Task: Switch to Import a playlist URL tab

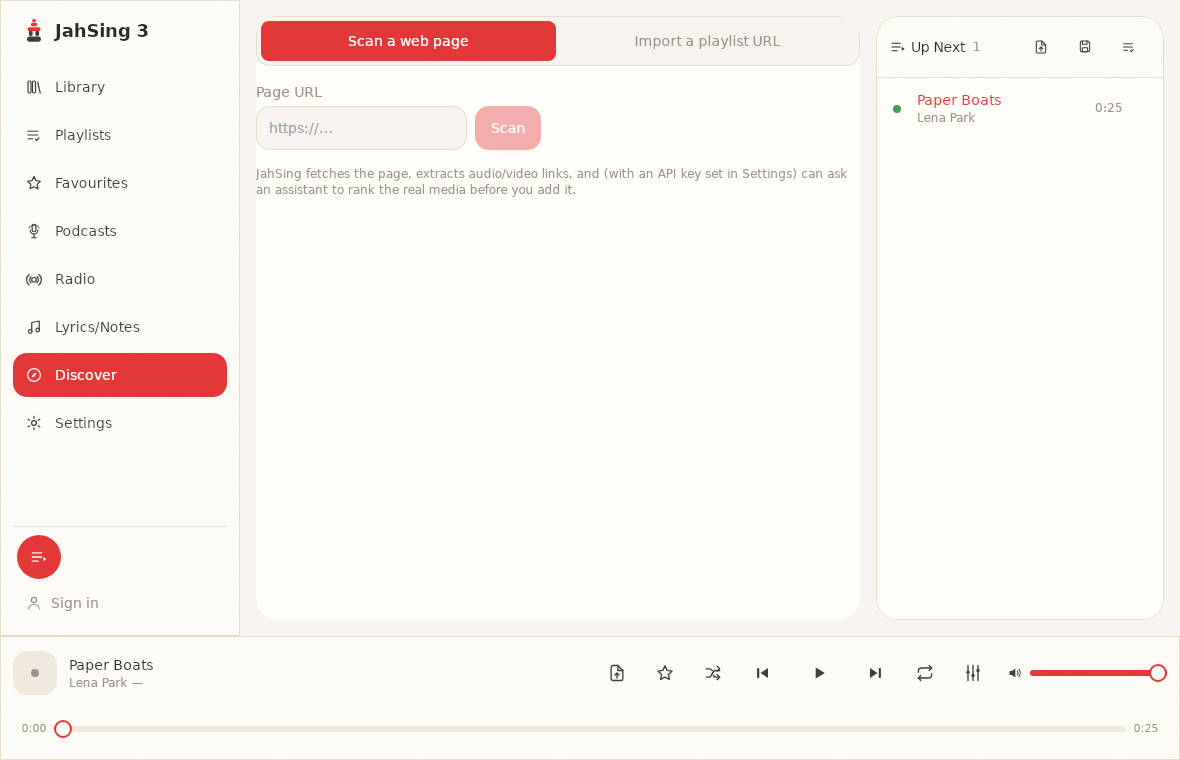Action: pyautogui.click(x=707, y=41)
